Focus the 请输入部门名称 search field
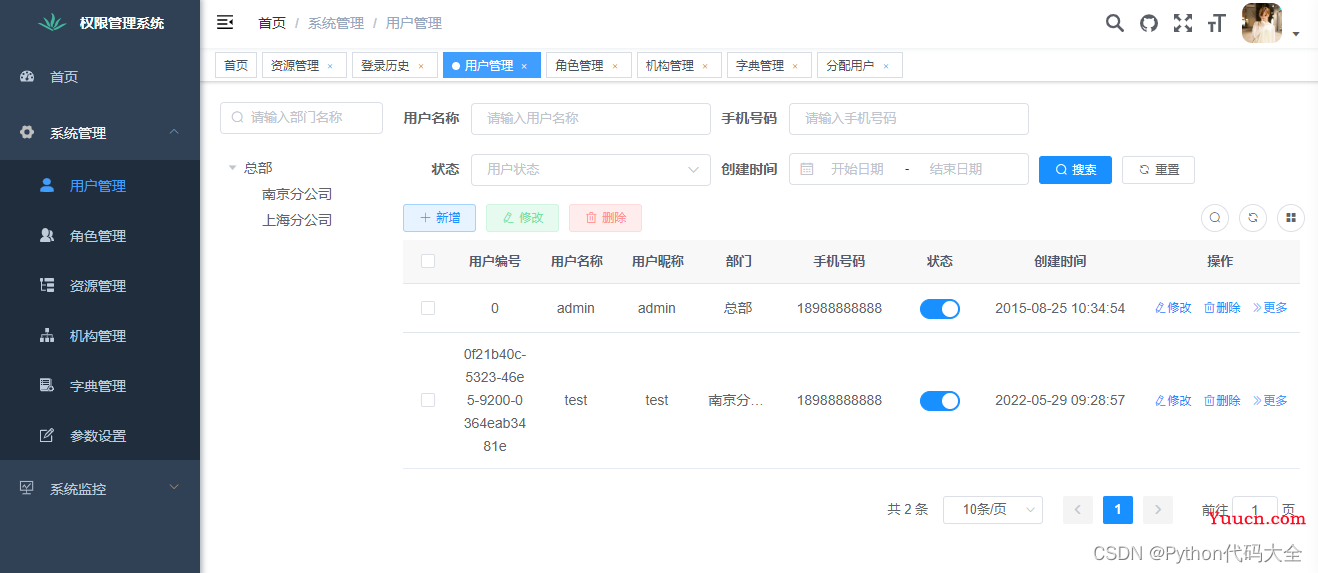Viewport: 1318px width, 573px height. tap(301, 117)
